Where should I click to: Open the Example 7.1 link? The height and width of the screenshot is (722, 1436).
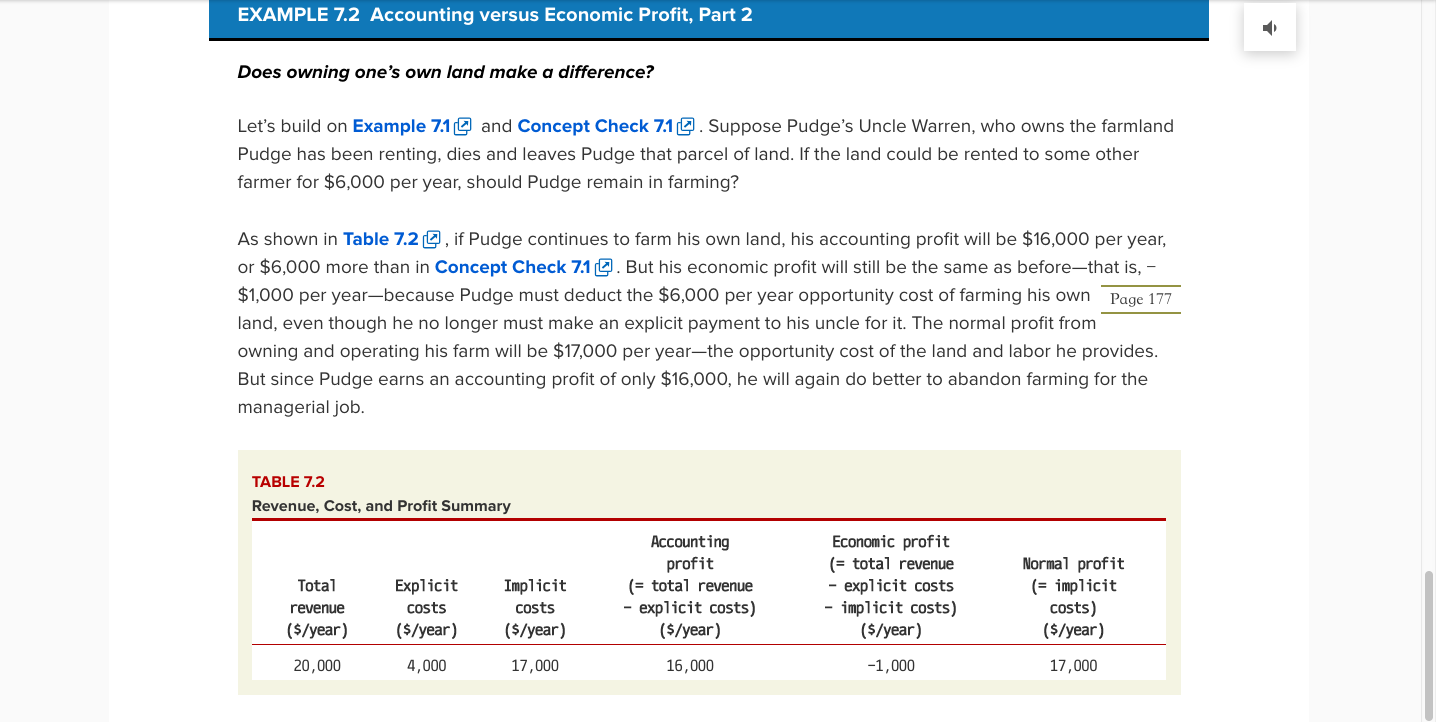click(401, 126)
